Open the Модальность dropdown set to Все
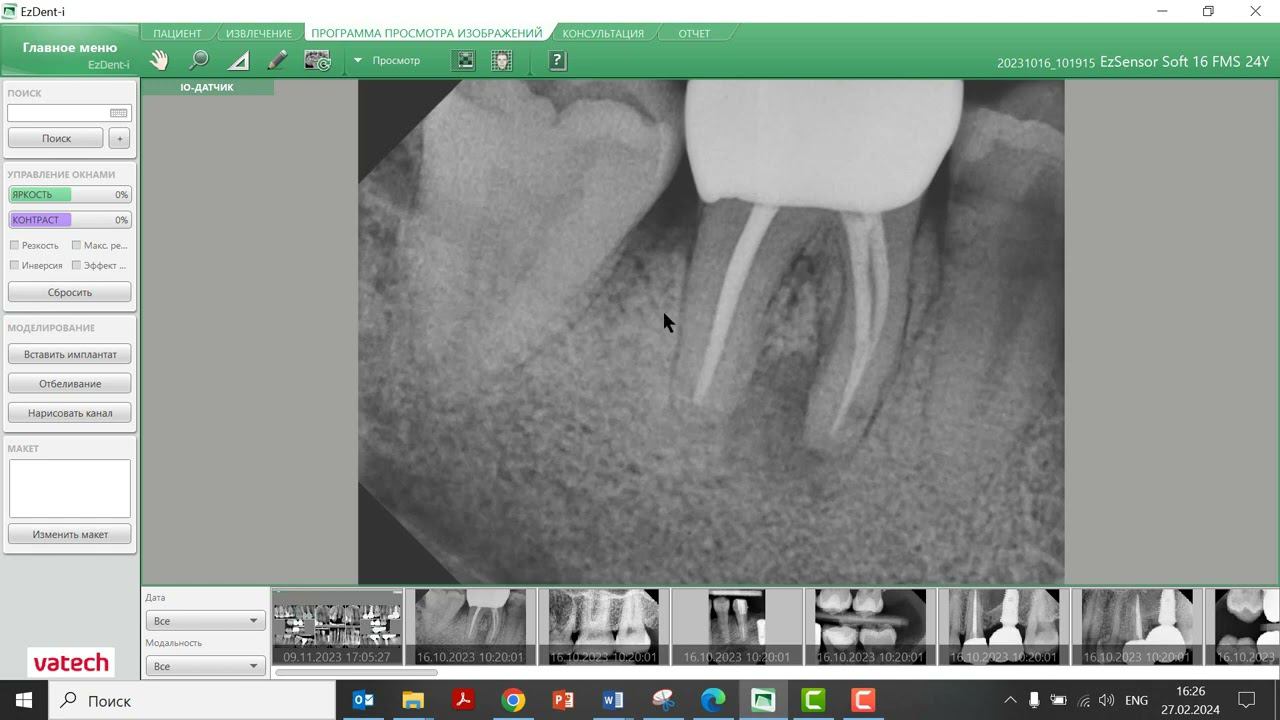Viewport: 1280px width, 720px height. (x=204, y=666)
